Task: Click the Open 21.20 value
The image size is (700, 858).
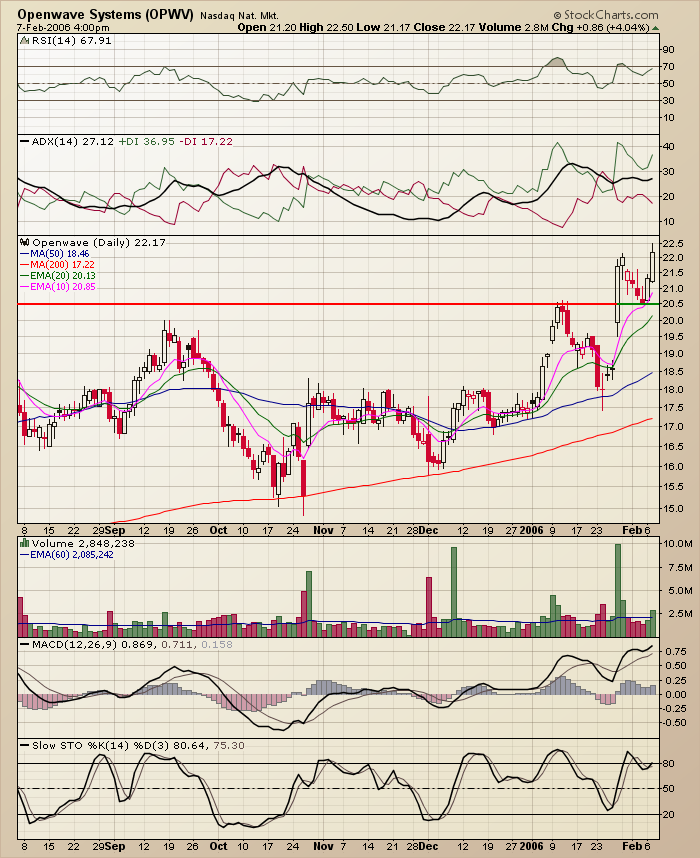Action: coord(267,27)
